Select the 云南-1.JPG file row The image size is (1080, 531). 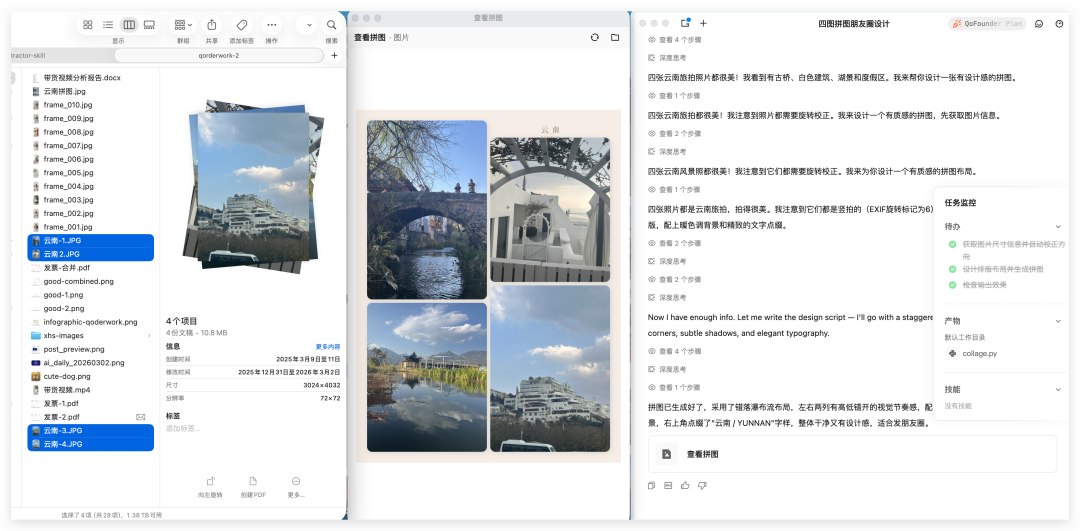[91, 240]
